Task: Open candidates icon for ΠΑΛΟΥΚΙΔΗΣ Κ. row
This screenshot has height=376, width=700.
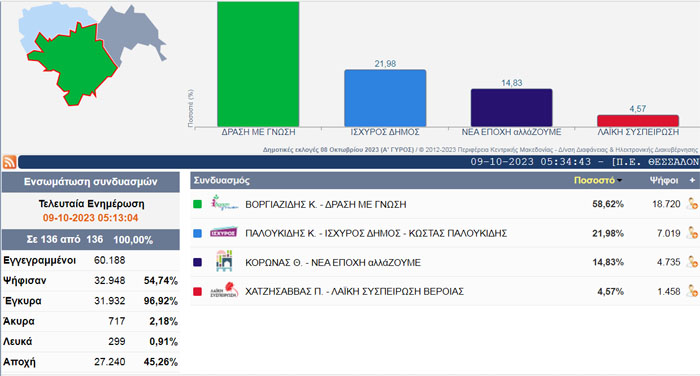Action: [692, 233]
